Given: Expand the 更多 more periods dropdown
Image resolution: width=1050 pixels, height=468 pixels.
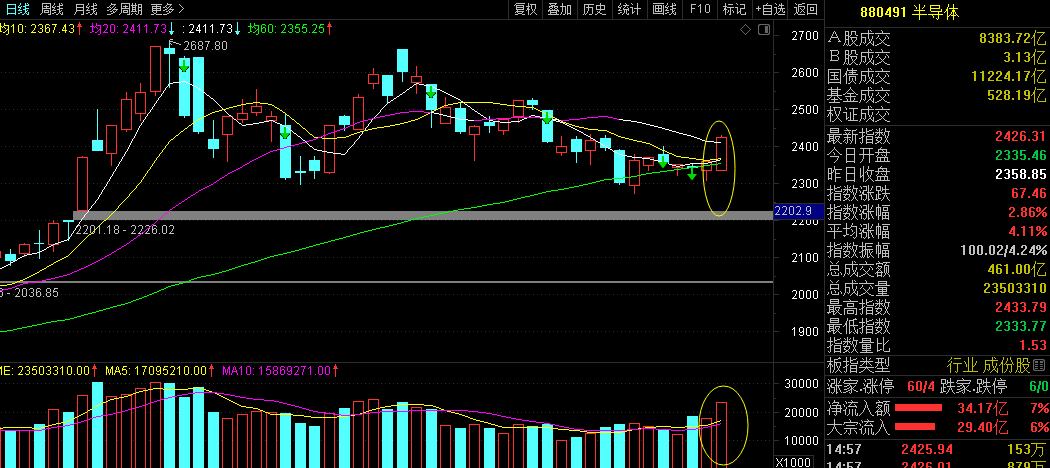Looking at the screenshot, I should pos(167,9).
